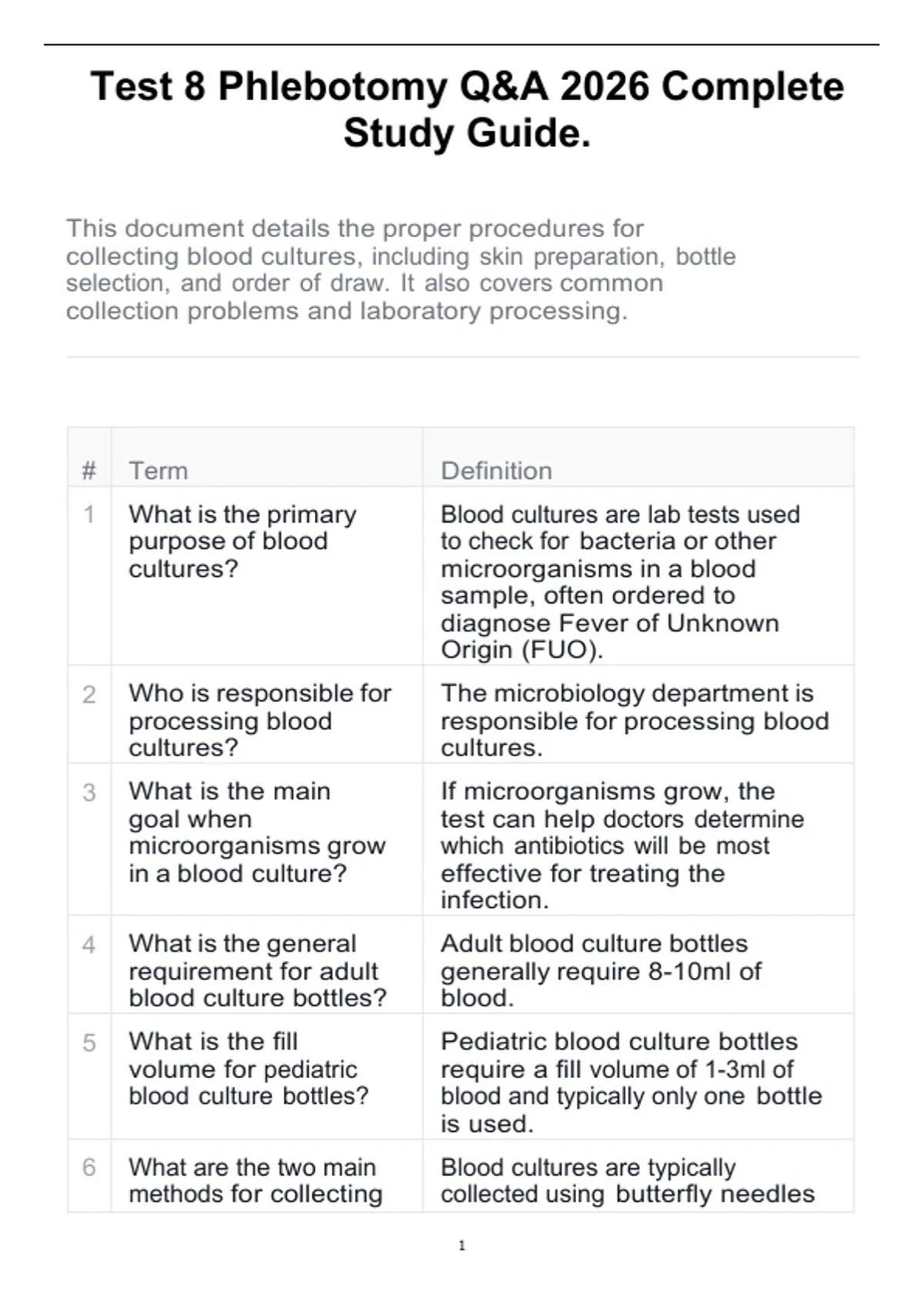Select row 1 primary purpose question

click(243, 541)
